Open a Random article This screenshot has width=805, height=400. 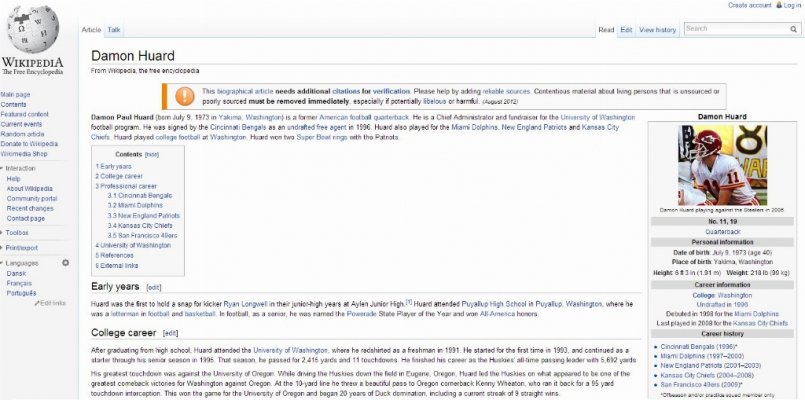[x=22, y=134]
